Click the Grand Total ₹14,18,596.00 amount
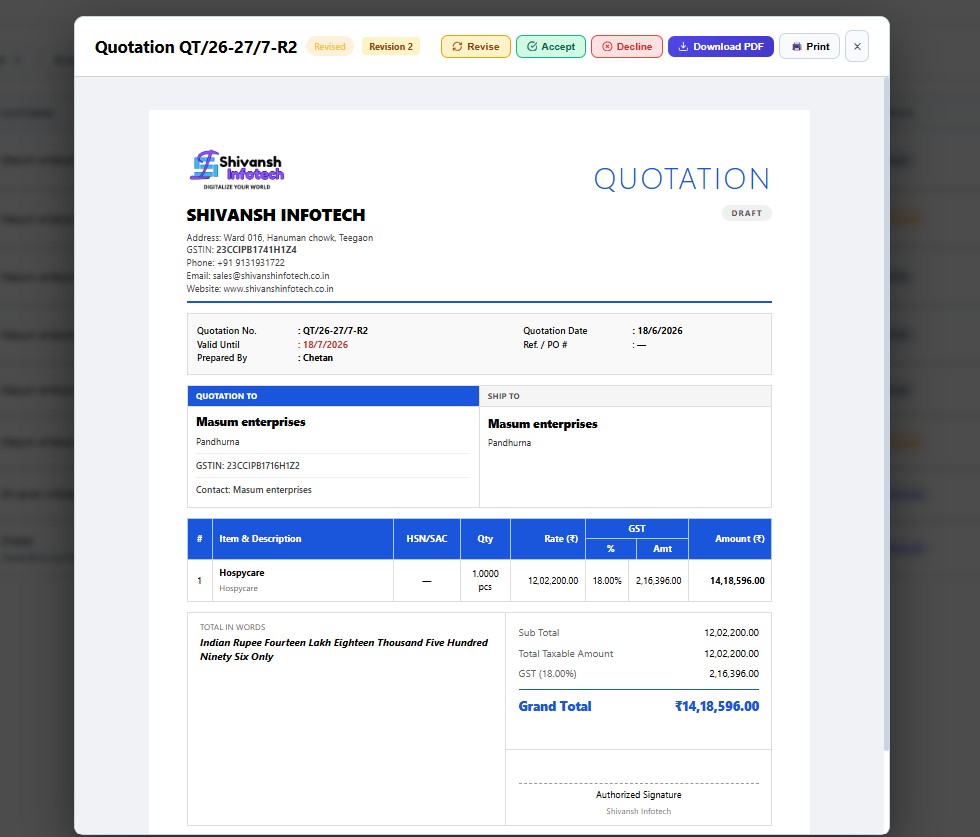Screen dimensions: 980x837 (x=717, y=706)
